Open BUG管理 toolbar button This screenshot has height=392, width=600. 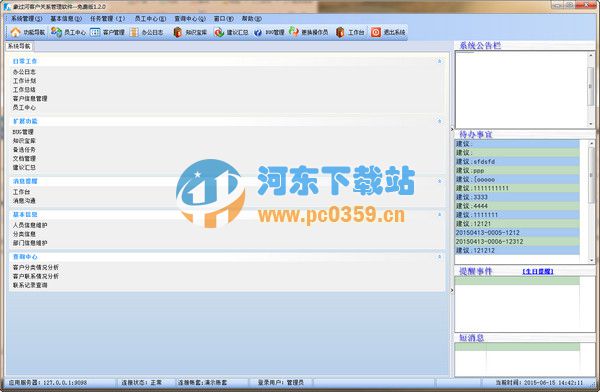pos(269,32)
